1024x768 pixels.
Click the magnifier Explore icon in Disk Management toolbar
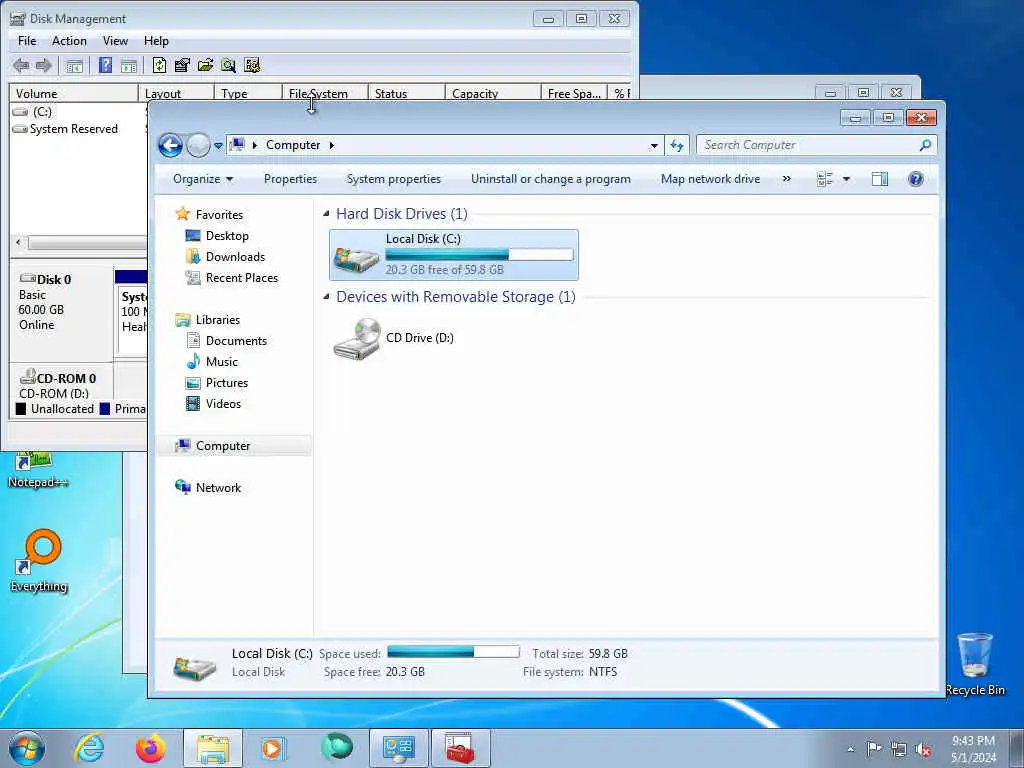(x=228, y=65)
